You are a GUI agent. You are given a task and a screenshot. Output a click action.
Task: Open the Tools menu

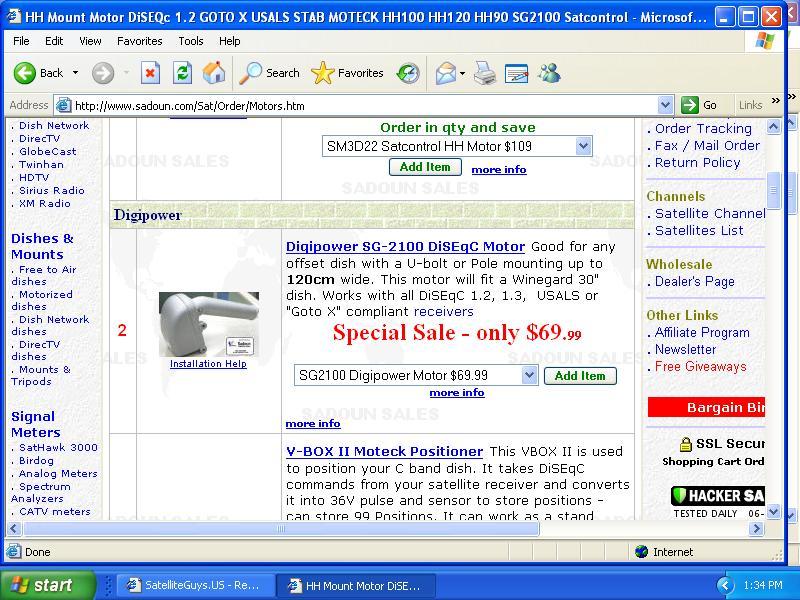click(191, 41)
